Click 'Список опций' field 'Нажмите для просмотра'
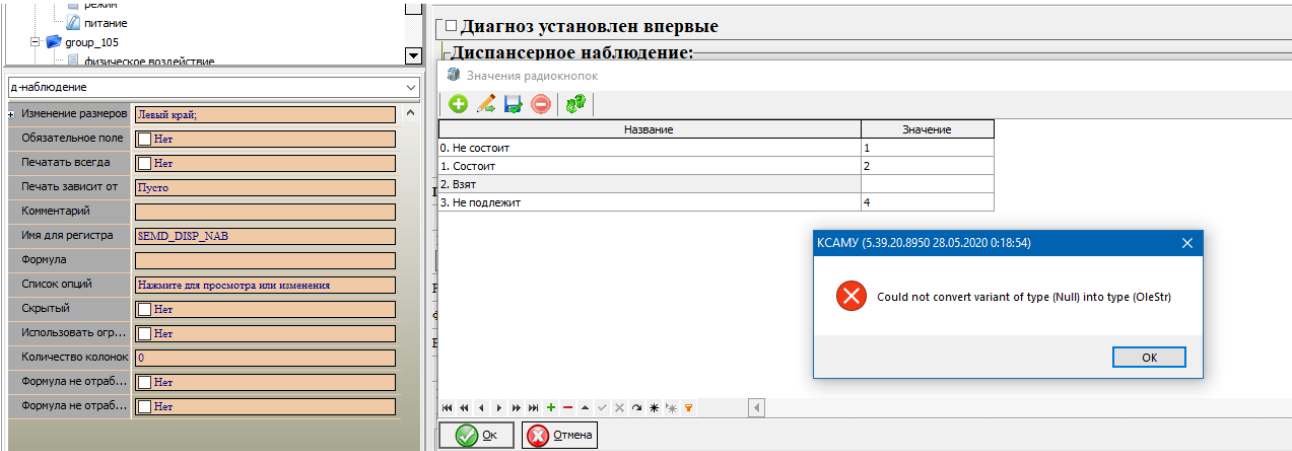This screenshot has width=1292, height=451. [265, 285]
